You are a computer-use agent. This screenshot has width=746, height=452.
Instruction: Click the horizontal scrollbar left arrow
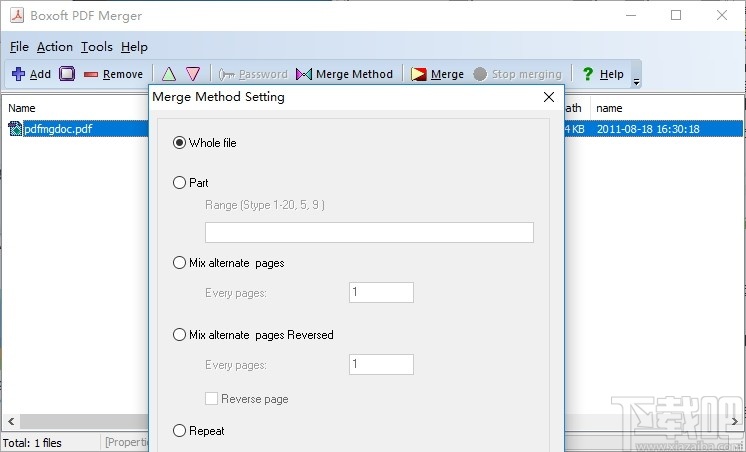11,421
